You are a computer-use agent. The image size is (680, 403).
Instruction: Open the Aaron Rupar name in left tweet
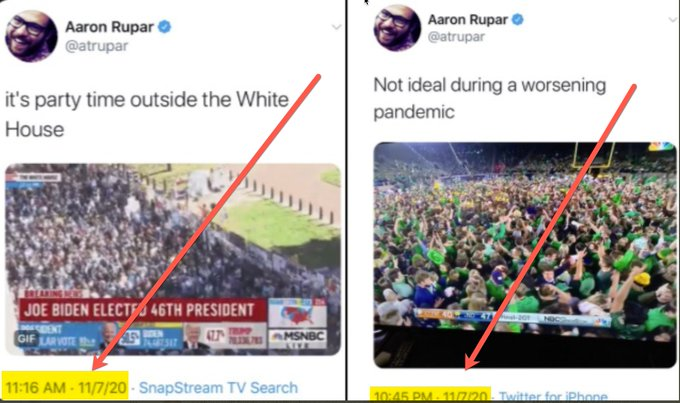[109, 27]
